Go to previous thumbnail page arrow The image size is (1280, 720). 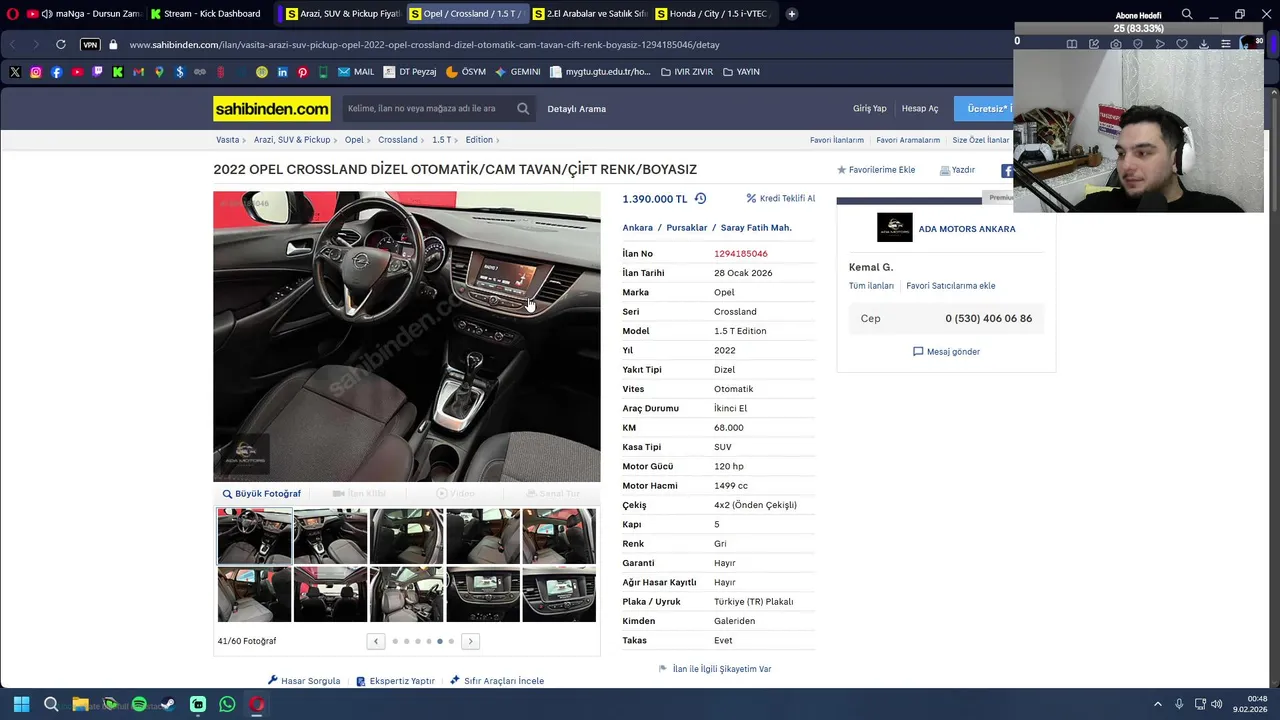[376, 641]
